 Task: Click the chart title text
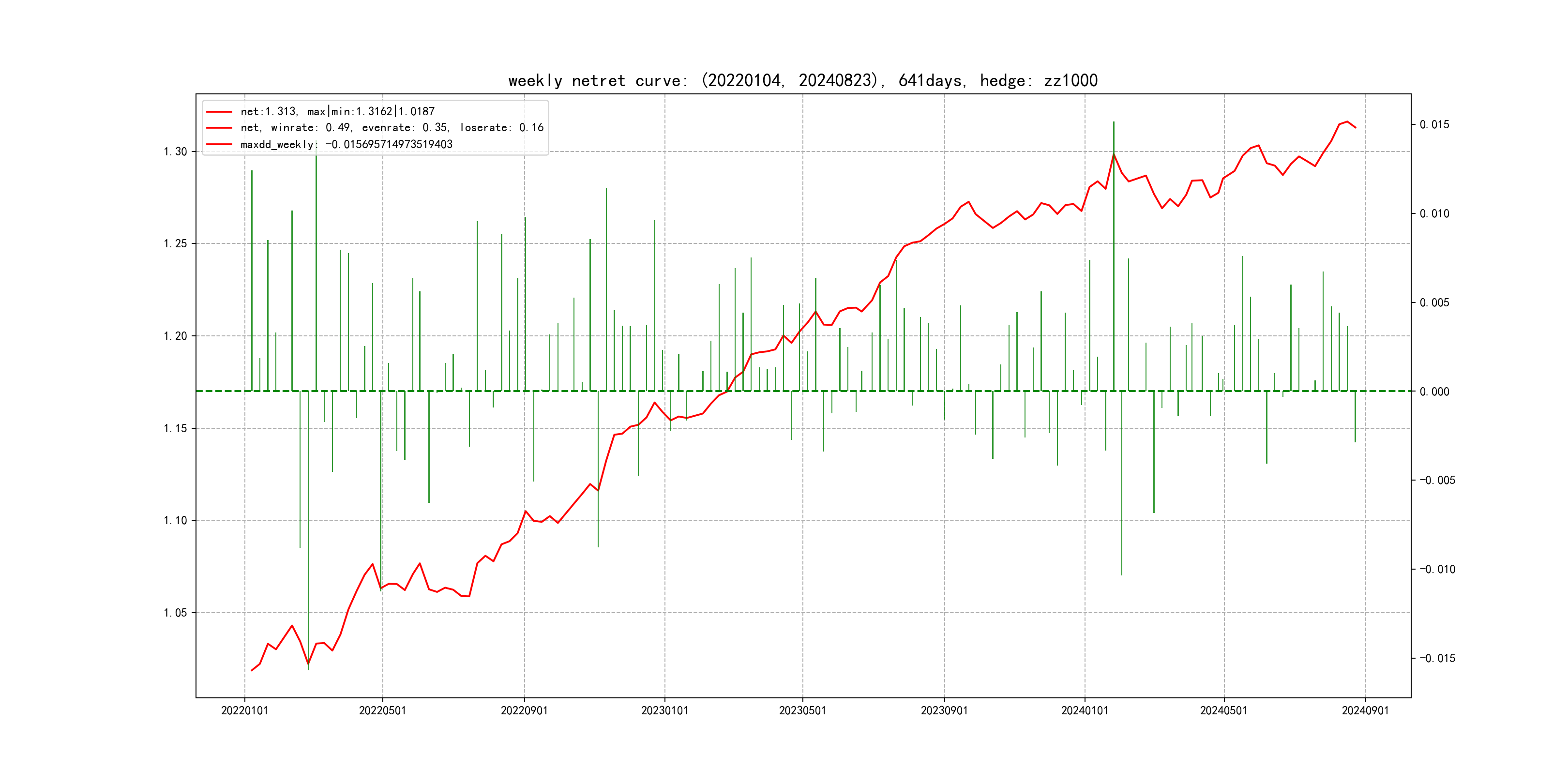(802, 81)
